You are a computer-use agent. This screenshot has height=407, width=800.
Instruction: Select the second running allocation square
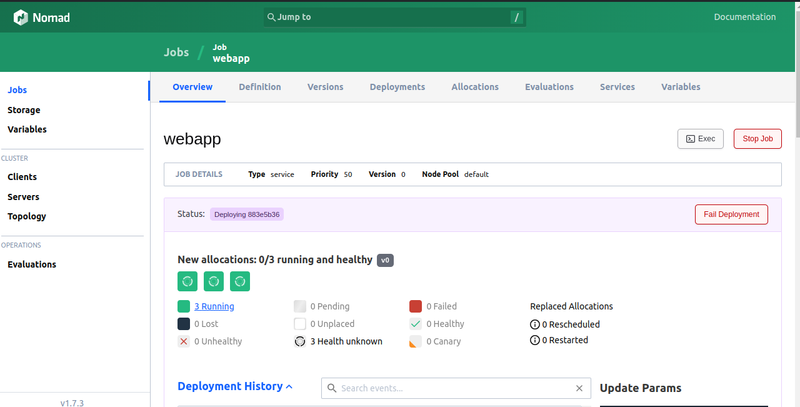[214, 281]
